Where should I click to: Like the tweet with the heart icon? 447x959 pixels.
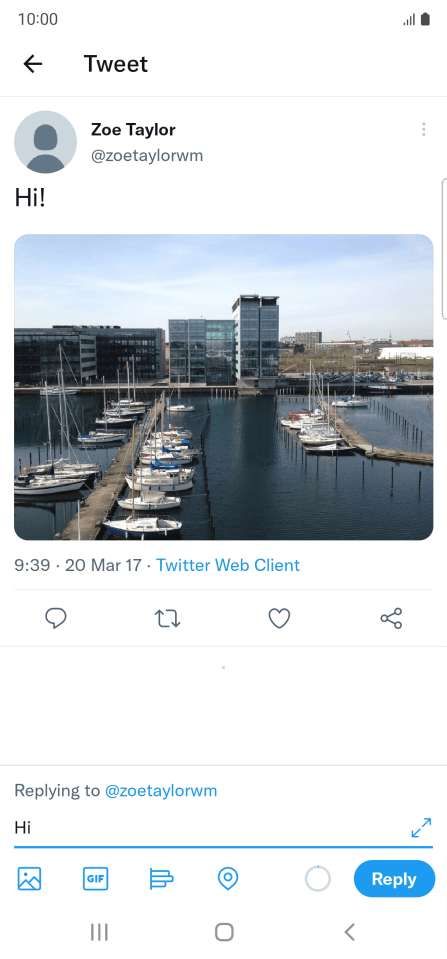tap(279, 618)
